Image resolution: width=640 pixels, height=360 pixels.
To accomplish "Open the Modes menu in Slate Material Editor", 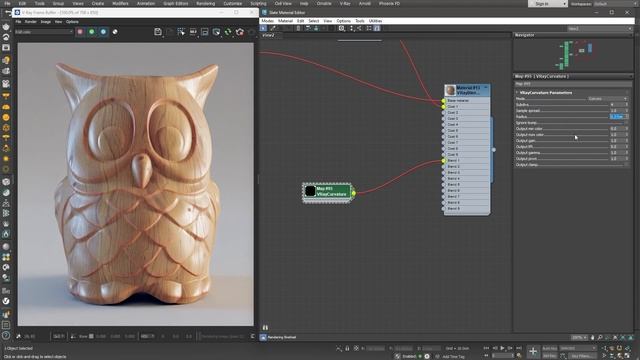I will pyautogui.click(x=268, y=21).
